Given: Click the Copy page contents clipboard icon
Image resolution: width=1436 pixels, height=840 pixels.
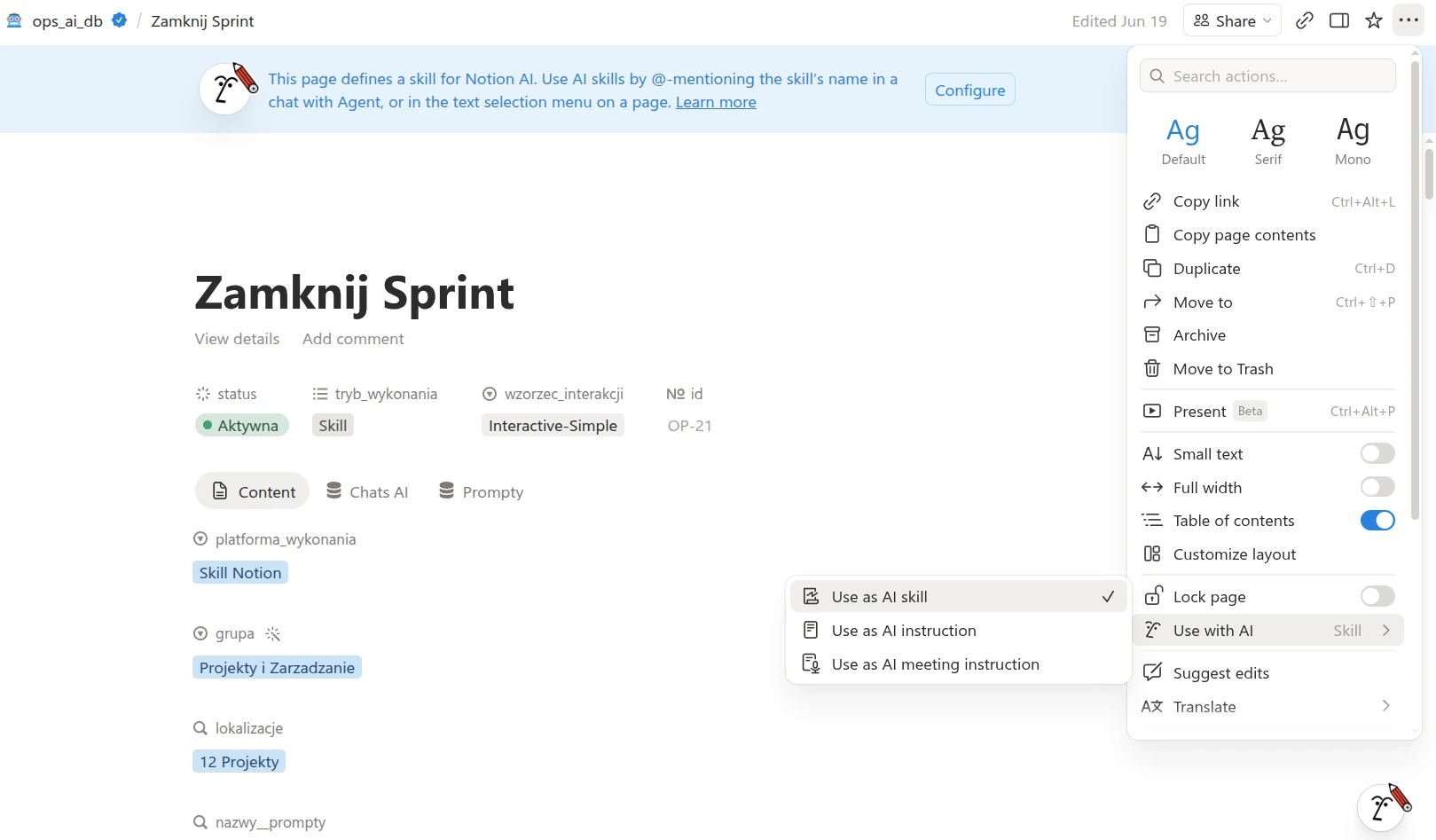Looking at the screenshot, I should (1152, 235).
